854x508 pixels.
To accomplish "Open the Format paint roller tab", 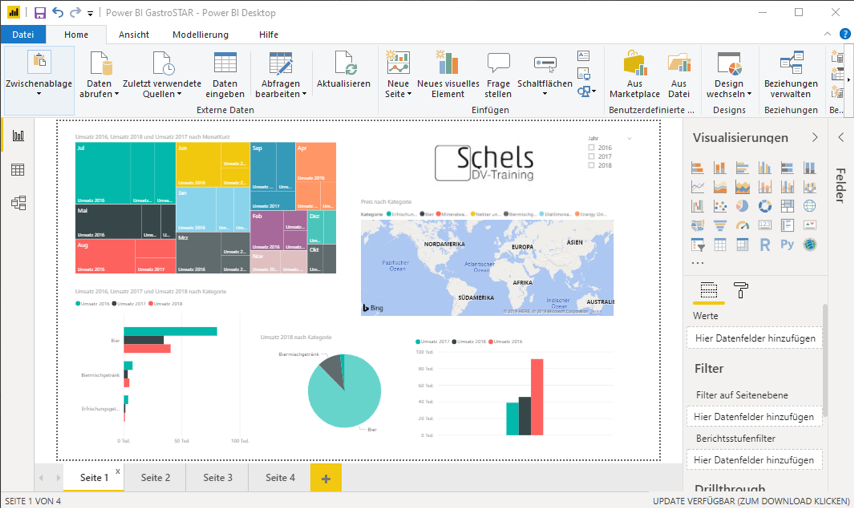I will 741,291.
